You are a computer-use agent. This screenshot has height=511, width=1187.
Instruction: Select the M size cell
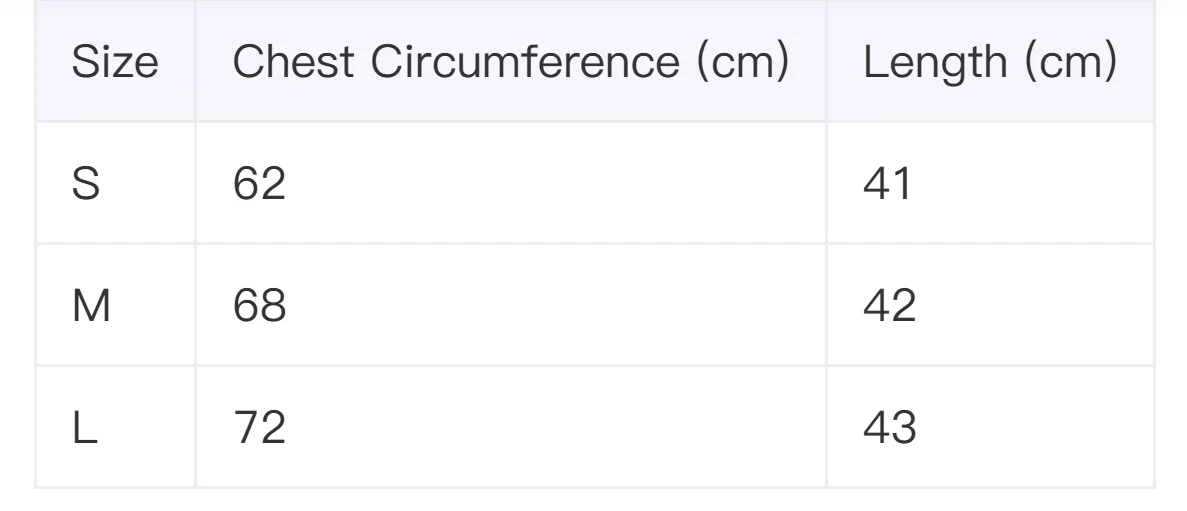(91, 305)
